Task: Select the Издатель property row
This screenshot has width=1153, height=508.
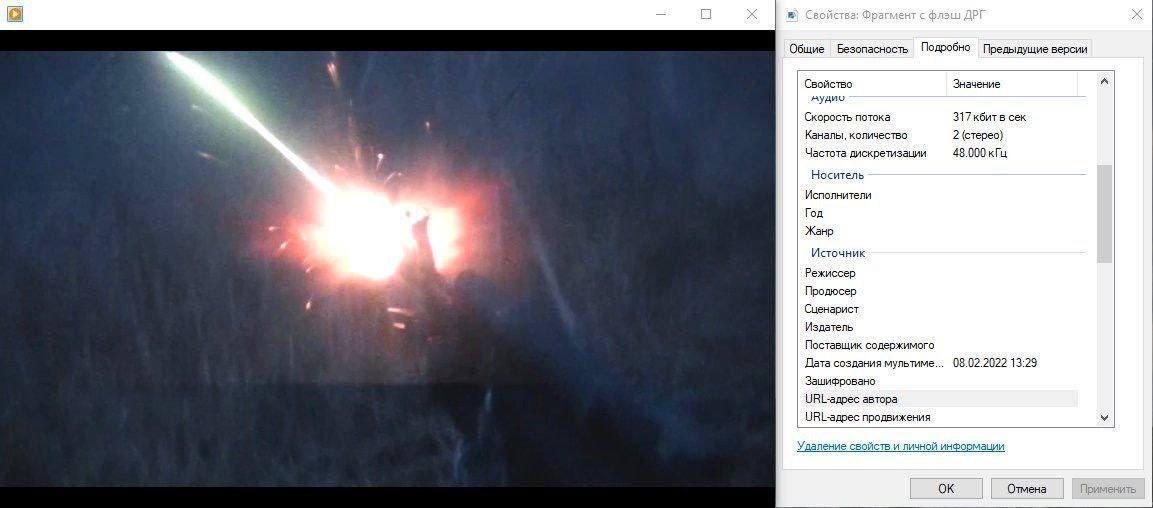Action: [x=940, y=327]
